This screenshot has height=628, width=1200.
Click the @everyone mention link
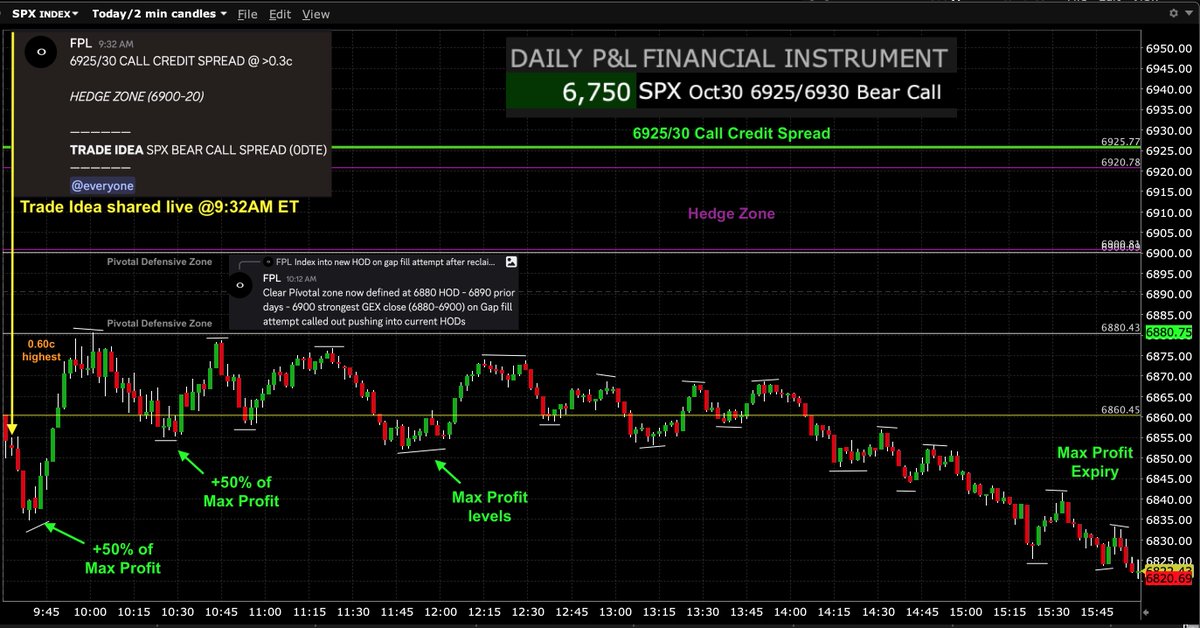pyautogui.click(x=102, y=185)
